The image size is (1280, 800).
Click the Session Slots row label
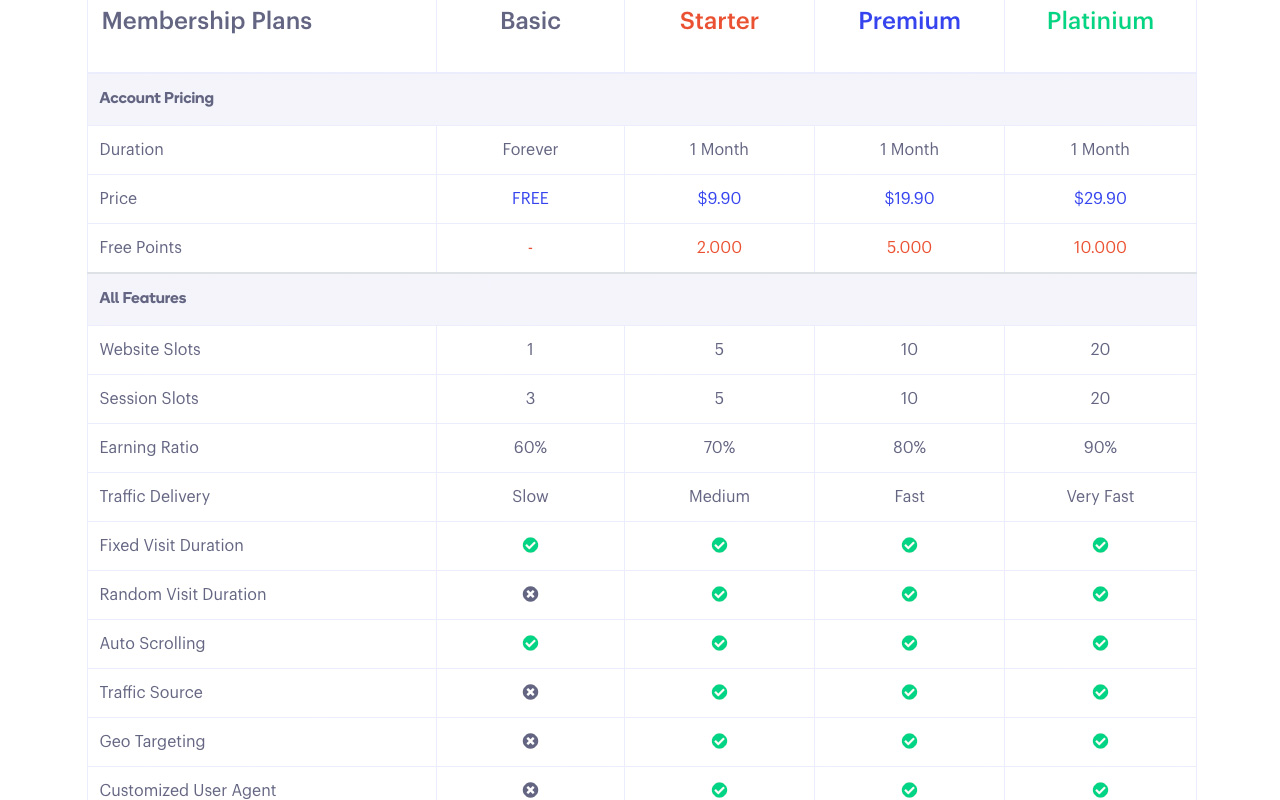point(149,398)
